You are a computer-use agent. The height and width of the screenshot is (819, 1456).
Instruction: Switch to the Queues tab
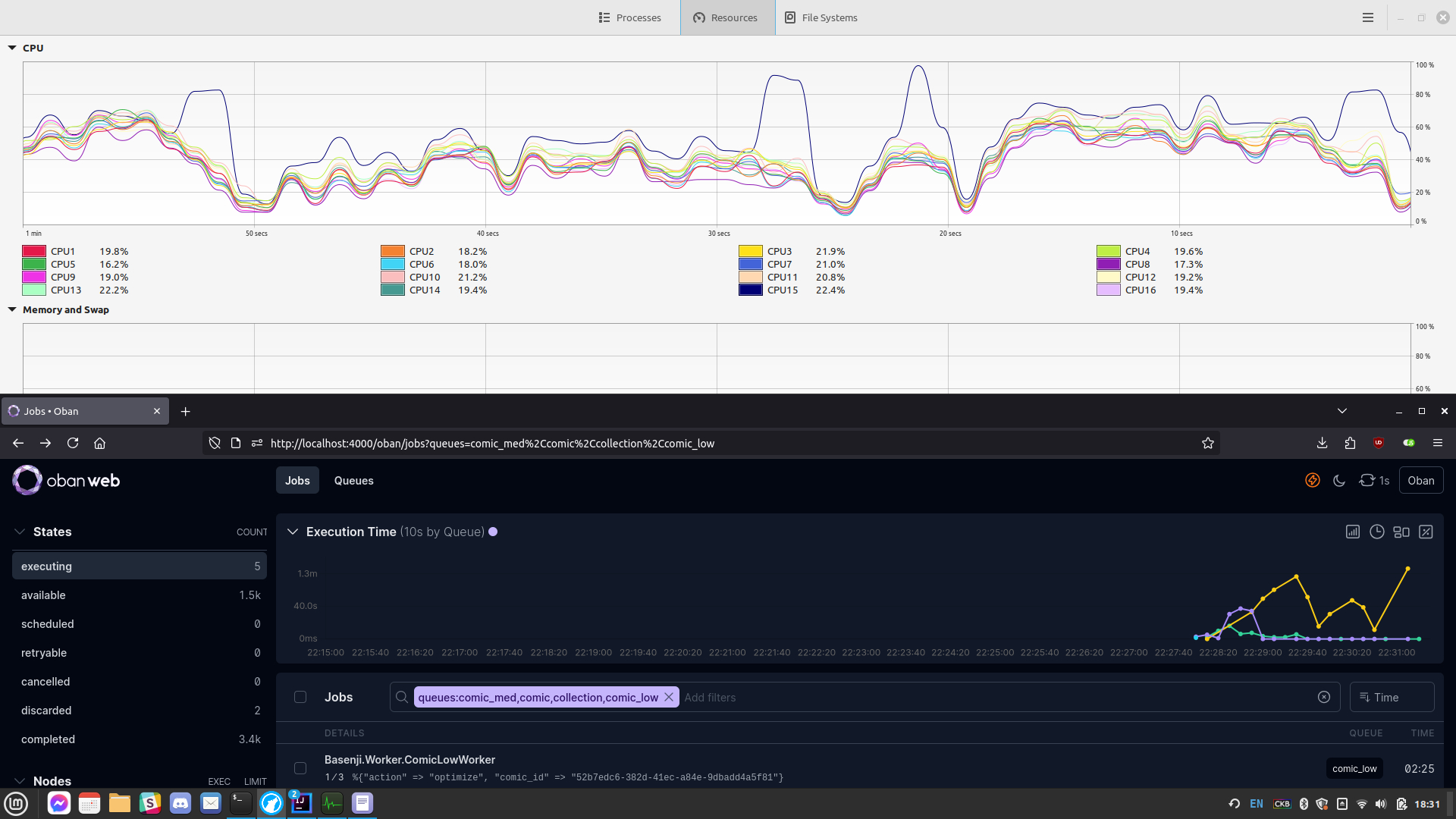353,480
